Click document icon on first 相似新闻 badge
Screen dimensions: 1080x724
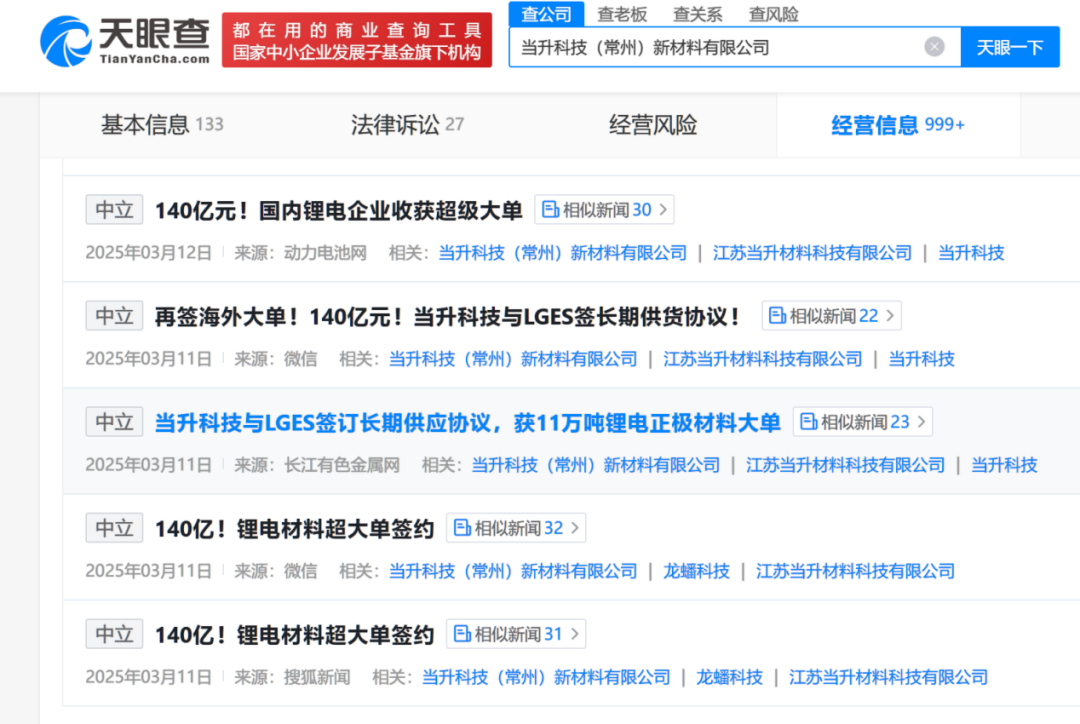coord(550,209)
